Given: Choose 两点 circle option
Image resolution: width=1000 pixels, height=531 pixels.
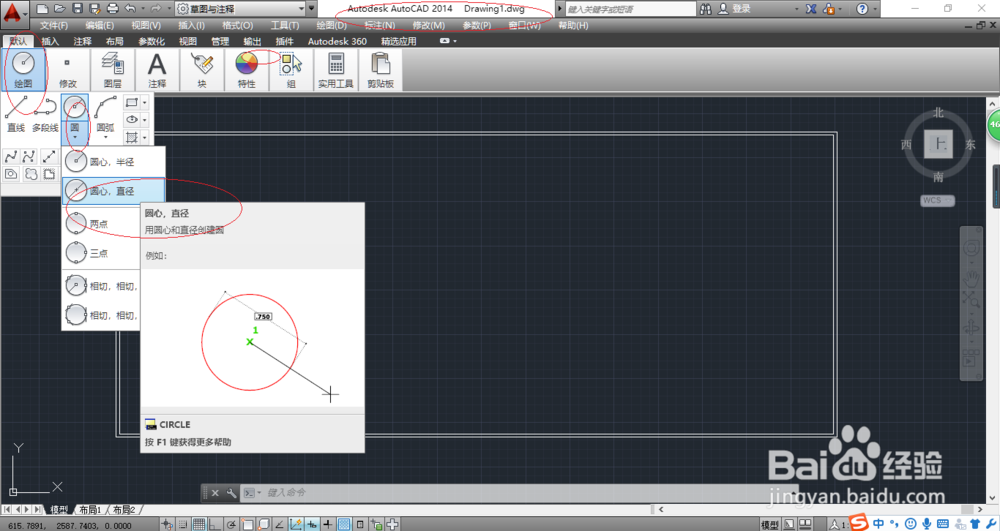Looking at the screenshot, I should point(102,224).
